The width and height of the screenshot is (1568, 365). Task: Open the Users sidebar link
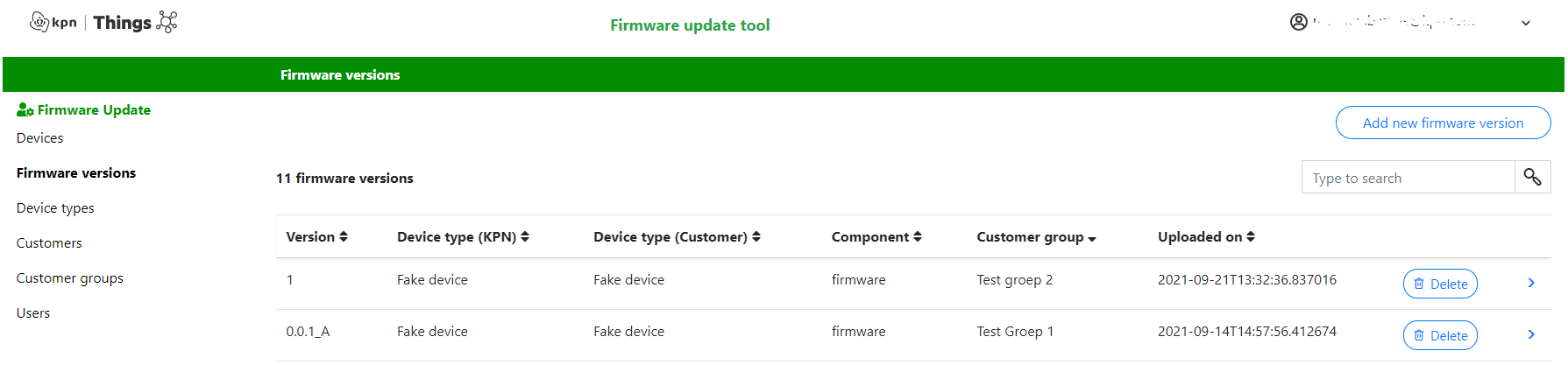coord(33,313)
